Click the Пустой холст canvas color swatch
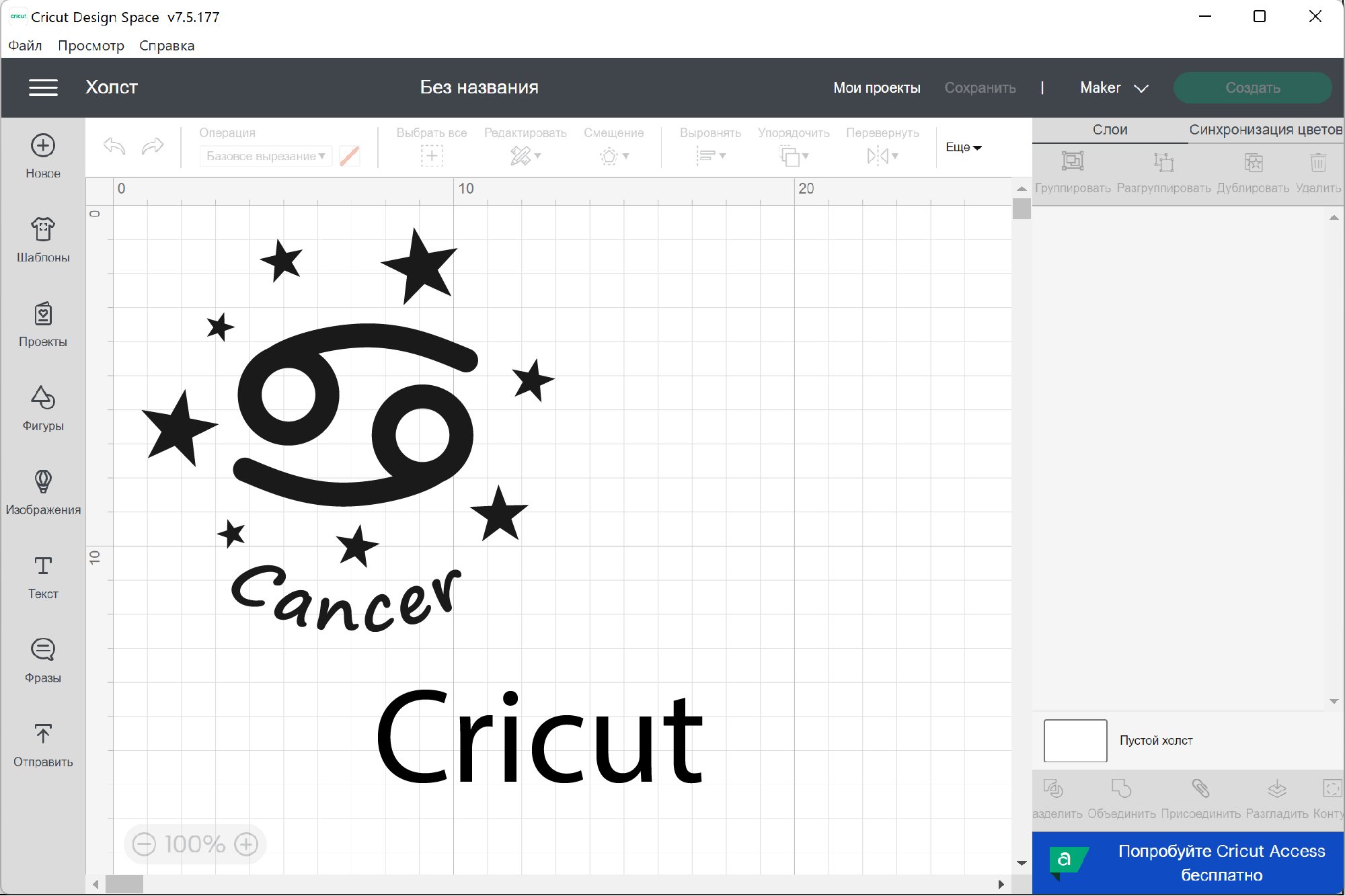The height and width of the screenshot is (896, 1345). pyautogui.click(x=1075, y=741)
